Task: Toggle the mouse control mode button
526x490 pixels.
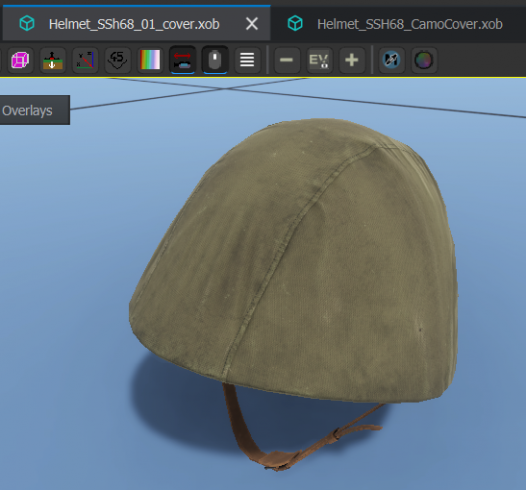Action: tap(215, 60)
